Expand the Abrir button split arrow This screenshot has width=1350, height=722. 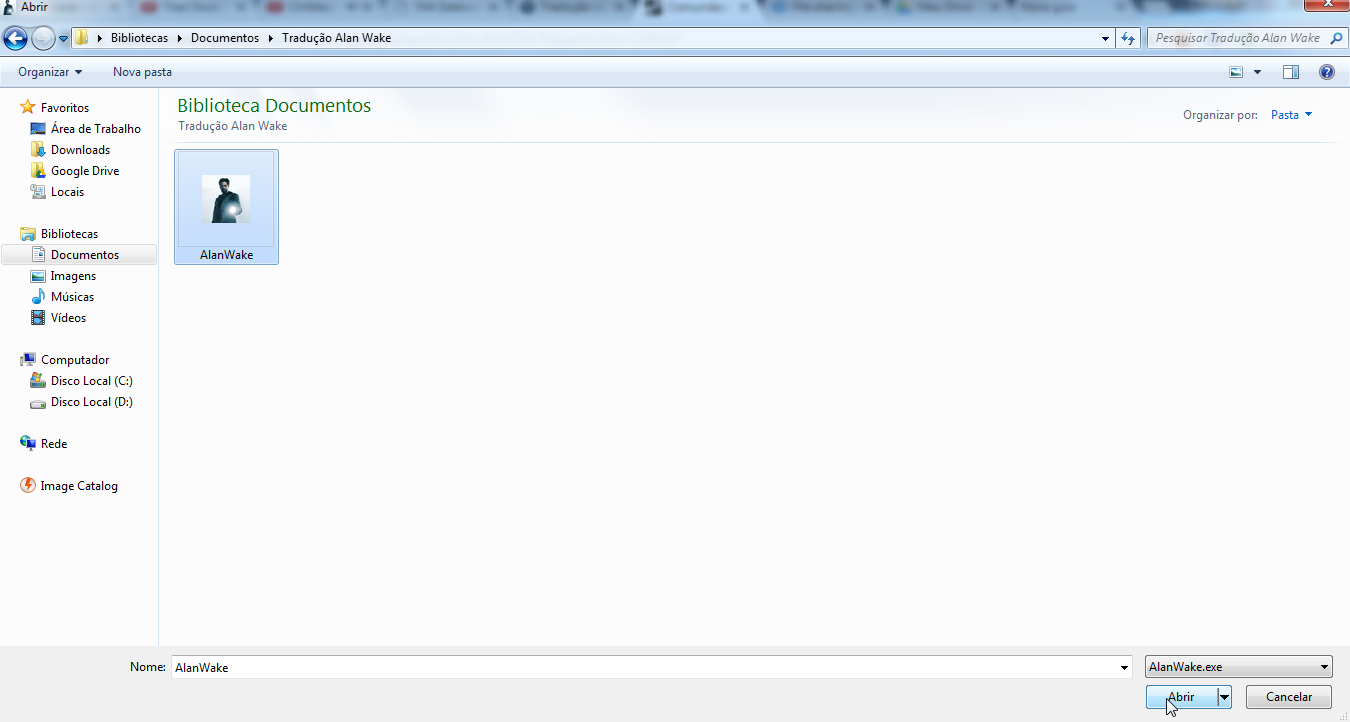[1224, 697]
